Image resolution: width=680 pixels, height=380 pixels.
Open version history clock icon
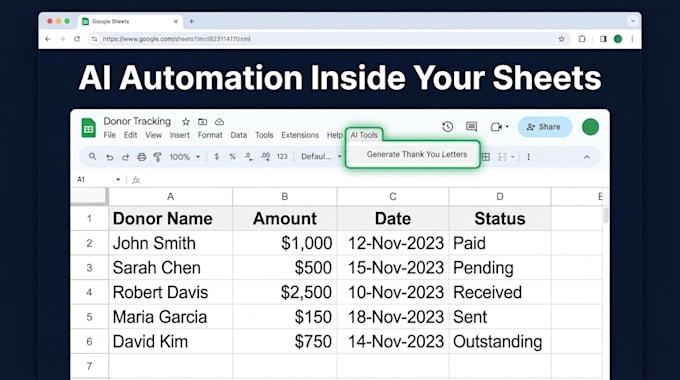448,127
